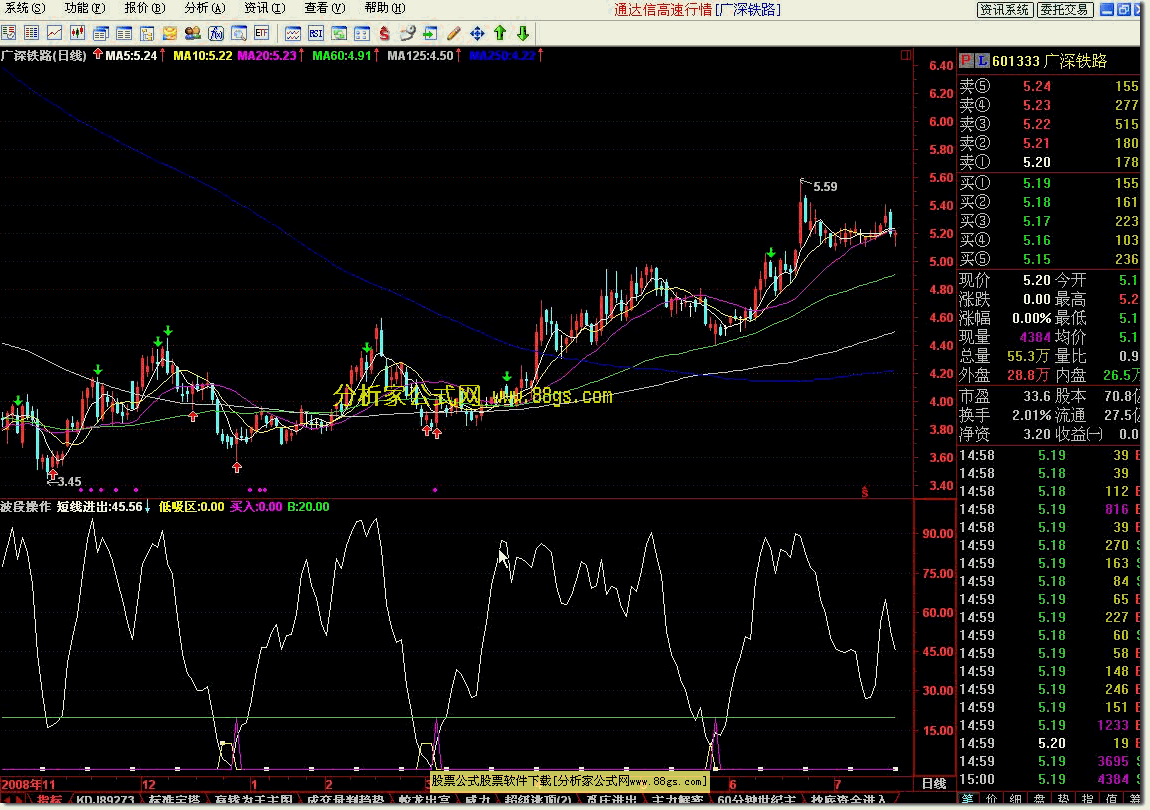Image resolution: width=1150 pixels, height=810 pixels.
Task: Select the 蛟龙出宫 indicator tab
Action: [424, 800]
